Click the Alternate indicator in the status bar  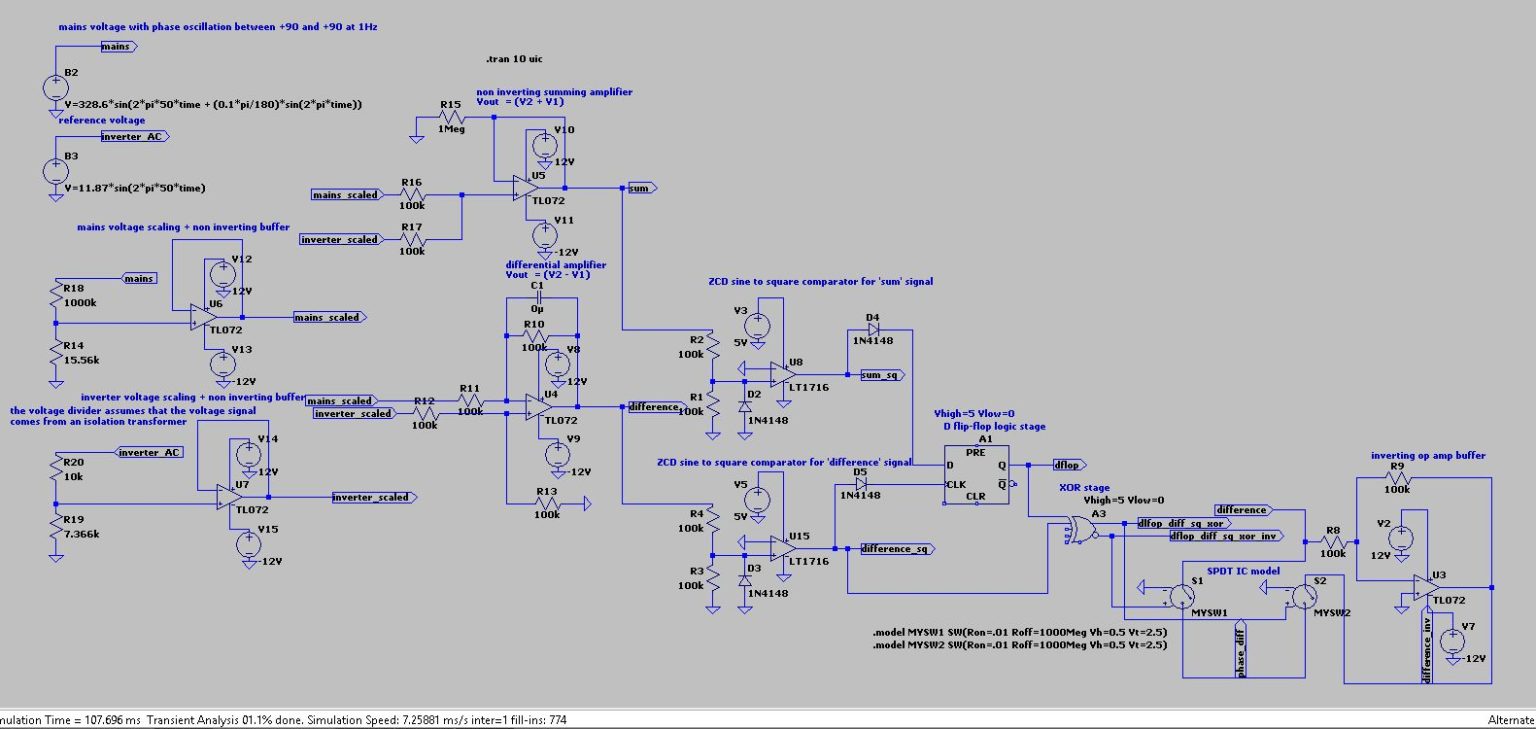(1512, 720)
